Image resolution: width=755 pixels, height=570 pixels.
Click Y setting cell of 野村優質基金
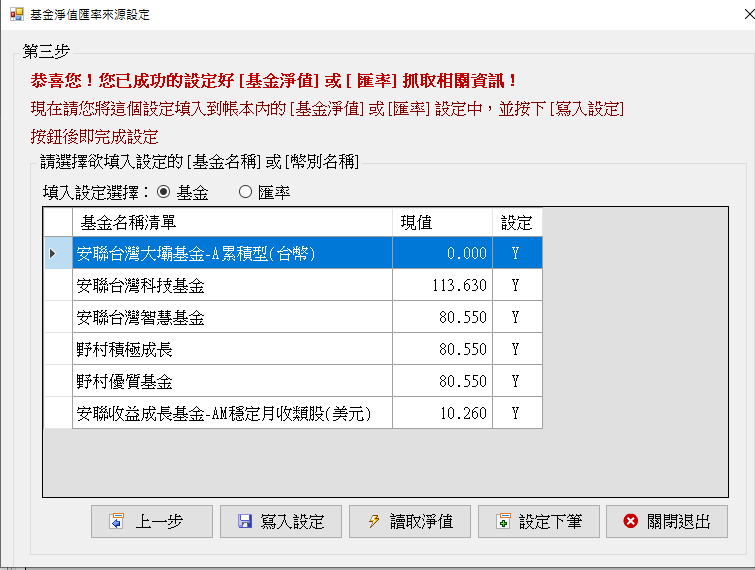[x=518, y=381]
